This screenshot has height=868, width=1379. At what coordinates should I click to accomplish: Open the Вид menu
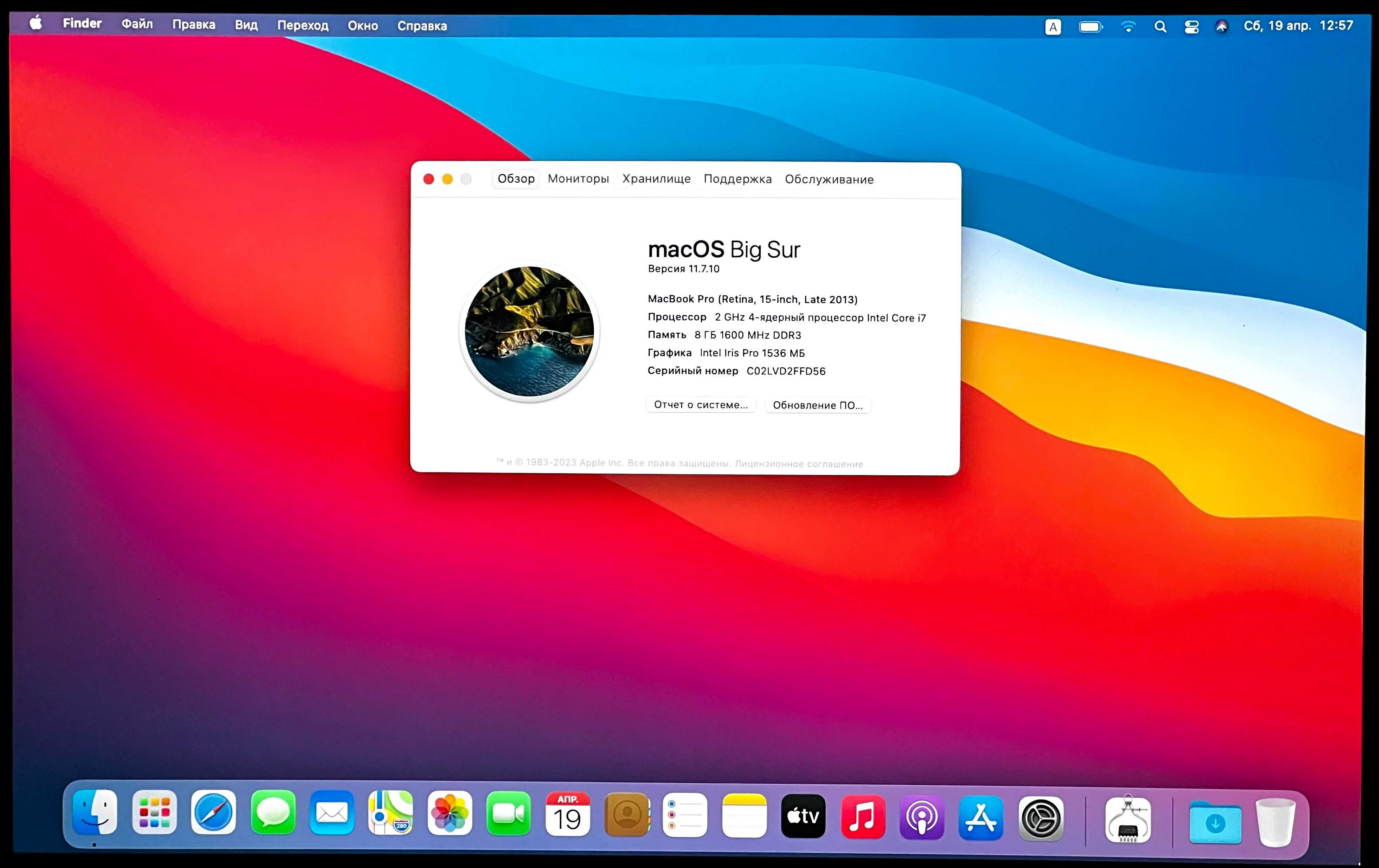pyautogui.click(x=246, y=25)
